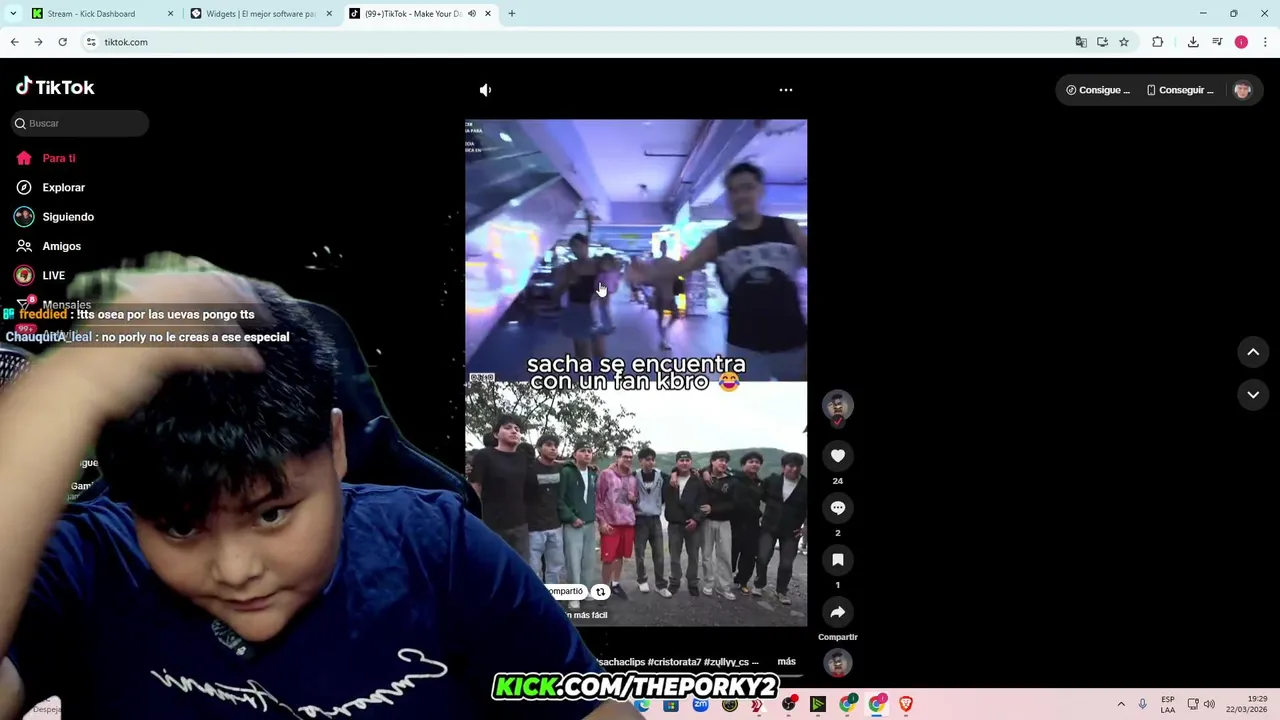
Task: Mute the TikTok video volume icon
Action: [x=485, y=90]
